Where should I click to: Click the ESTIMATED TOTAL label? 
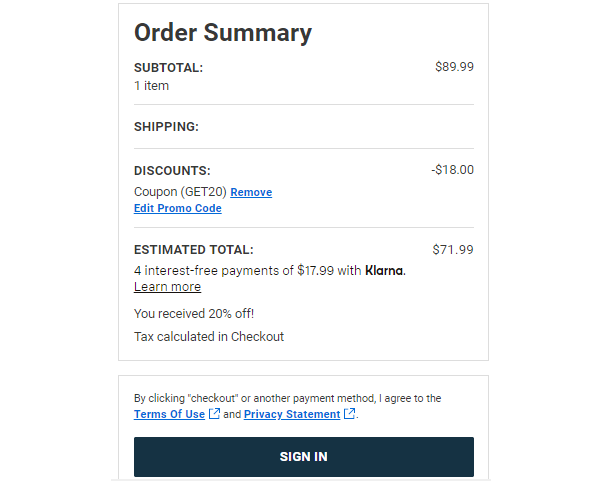pos(194,250)
